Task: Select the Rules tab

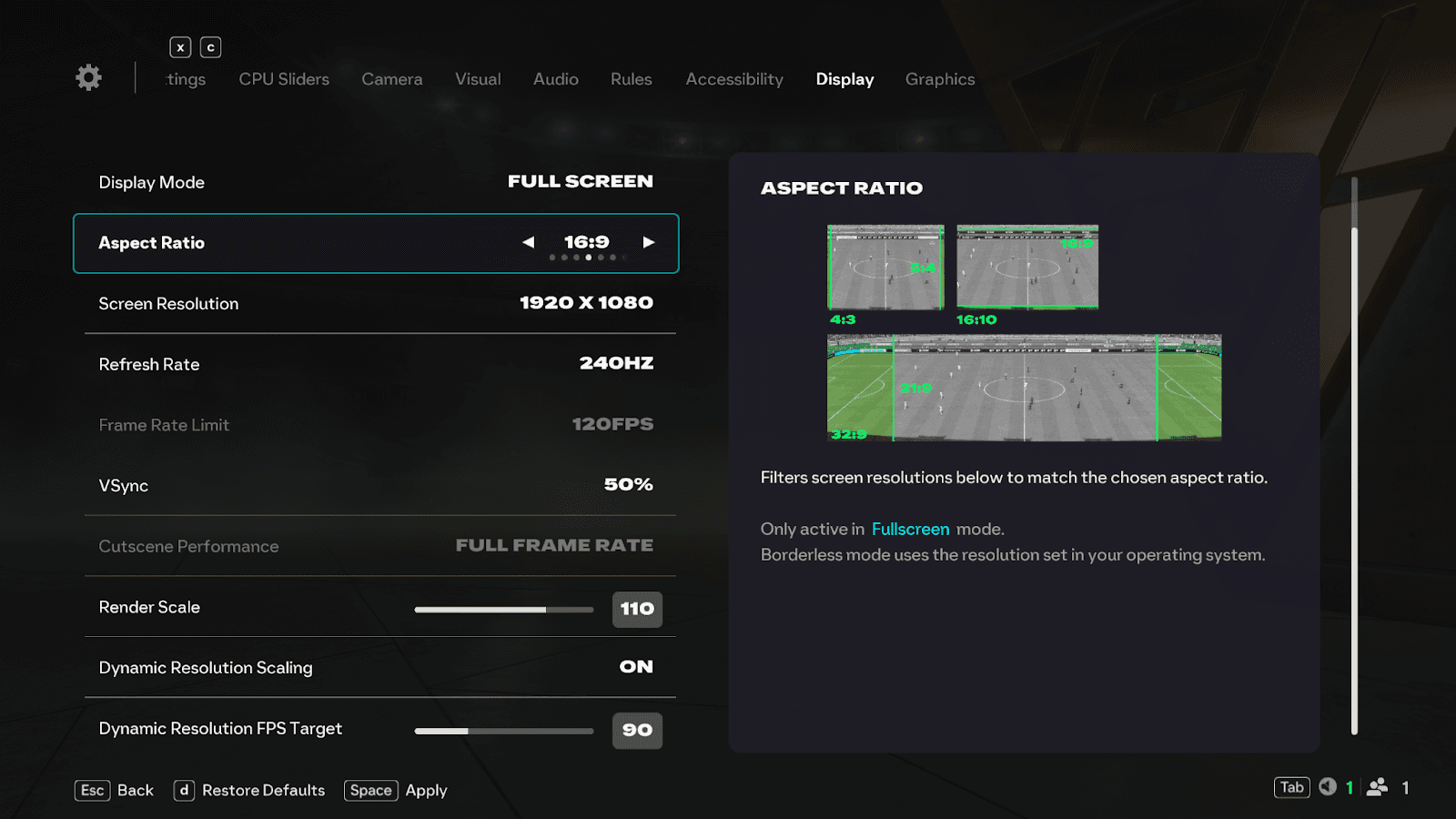Action: tap(632, 79)
